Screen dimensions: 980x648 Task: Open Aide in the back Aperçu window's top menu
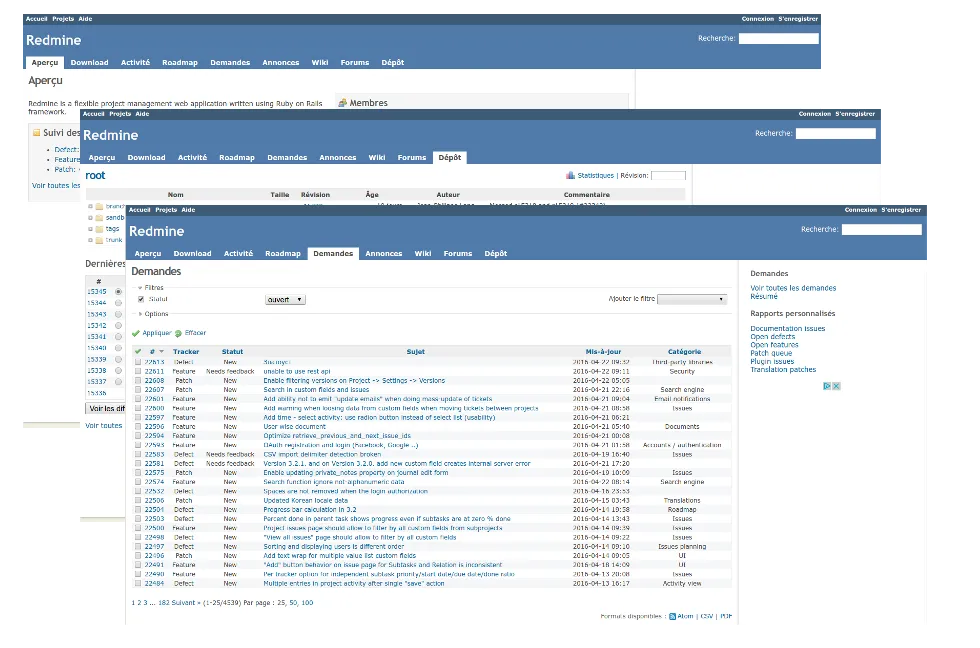point(85,19)
